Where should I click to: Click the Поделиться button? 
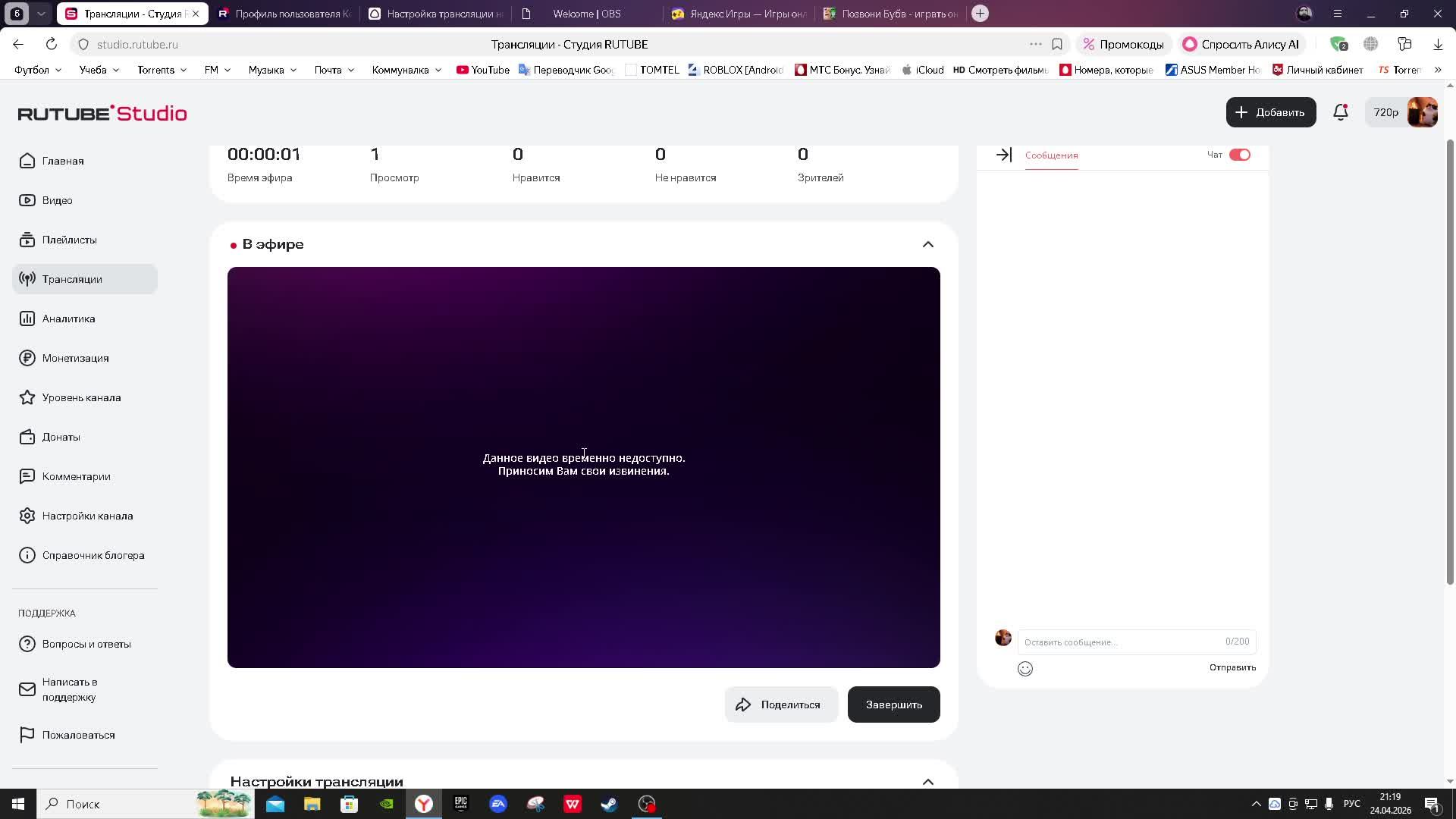[780, 704]
